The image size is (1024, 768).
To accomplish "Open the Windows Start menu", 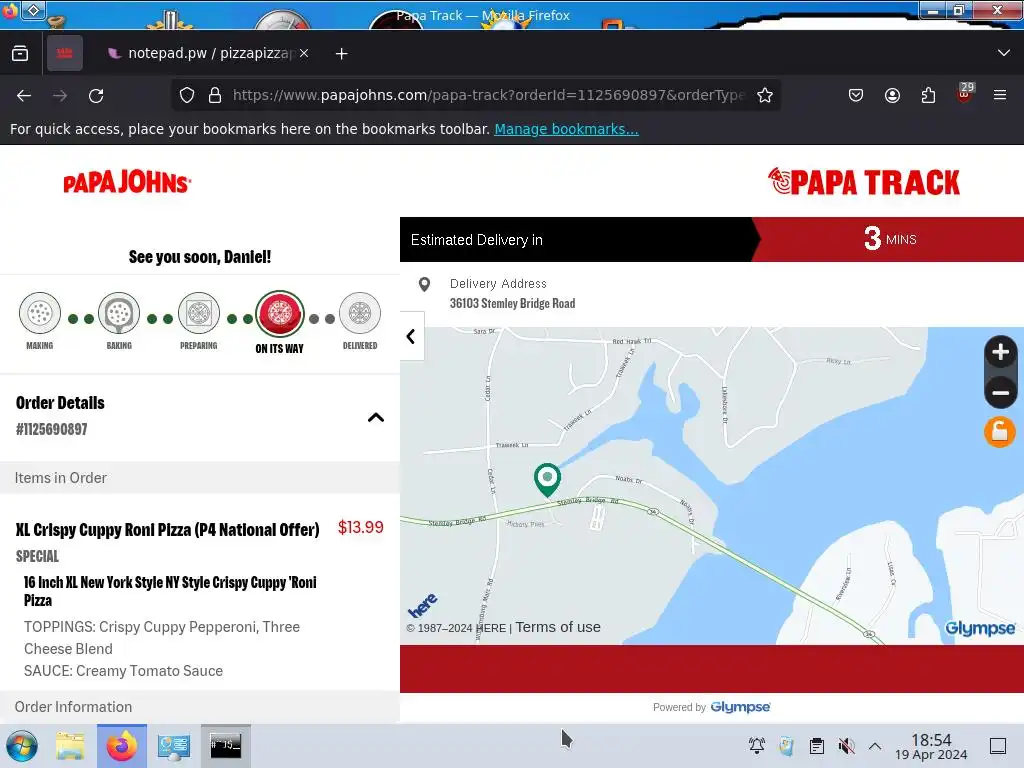I will coord(22,746).
